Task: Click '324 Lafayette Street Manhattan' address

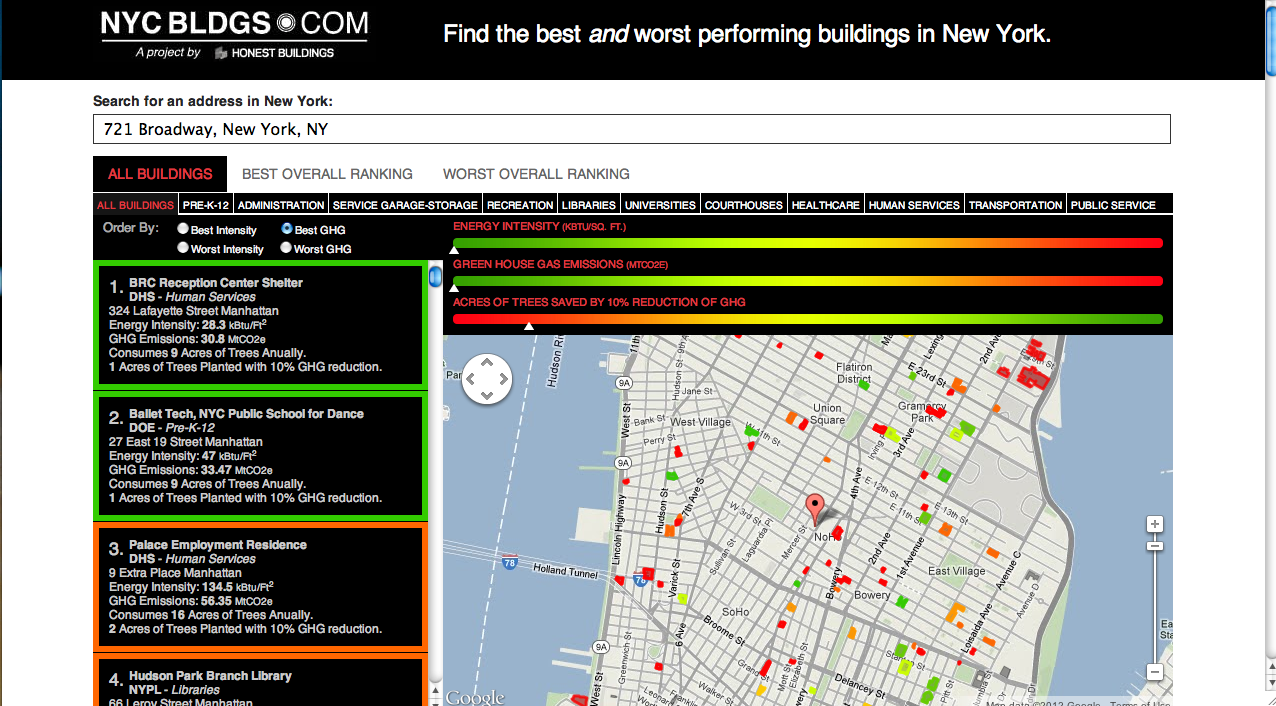Action: click(194, 311)
